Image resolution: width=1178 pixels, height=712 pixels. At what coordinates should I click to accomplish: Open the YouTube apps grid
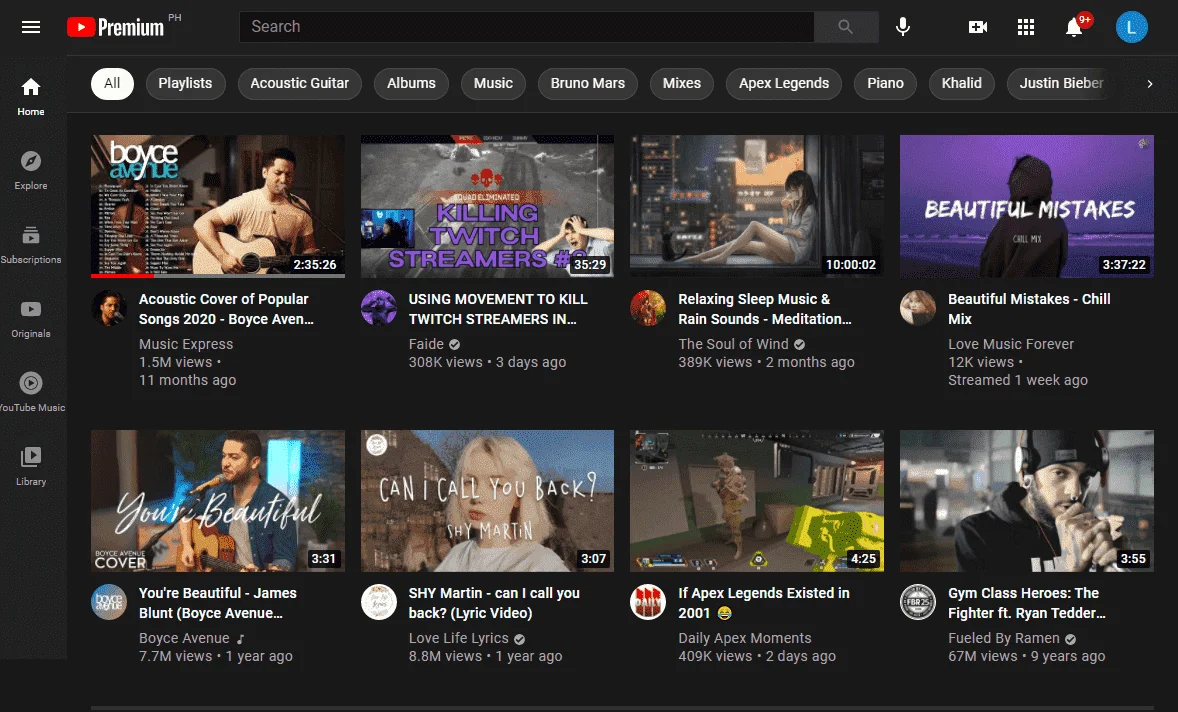click(1026, 27)
